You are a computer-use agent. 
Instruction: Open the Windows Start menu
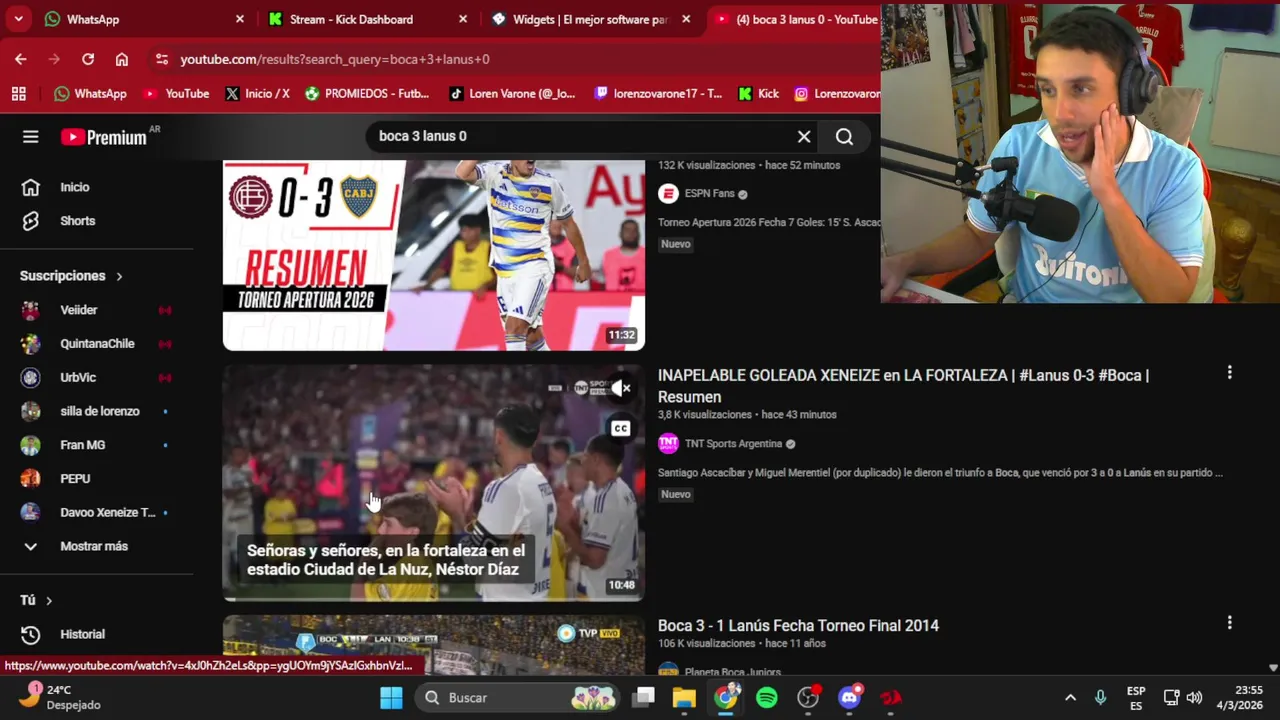point(391,698)
